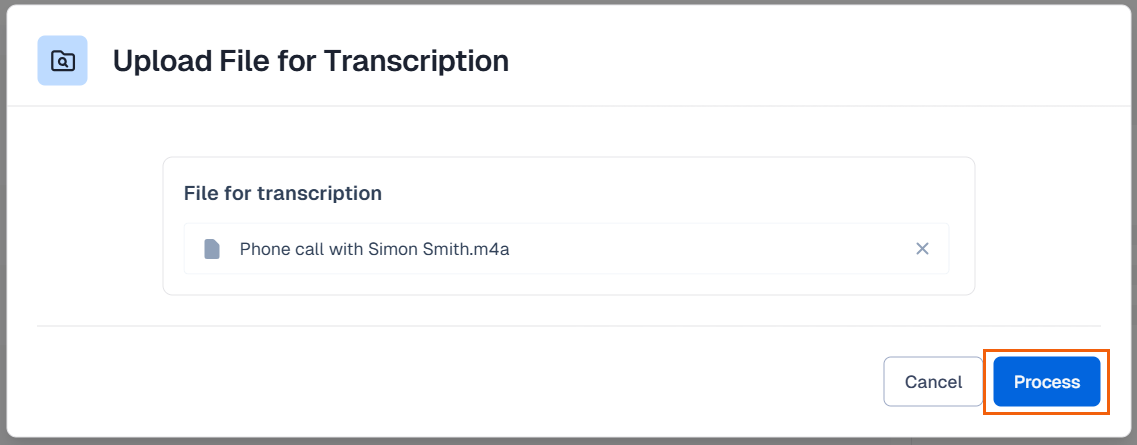Click the gray file glyph in file row
This screenshot has height=445, width=1137.
coord(211,249)
